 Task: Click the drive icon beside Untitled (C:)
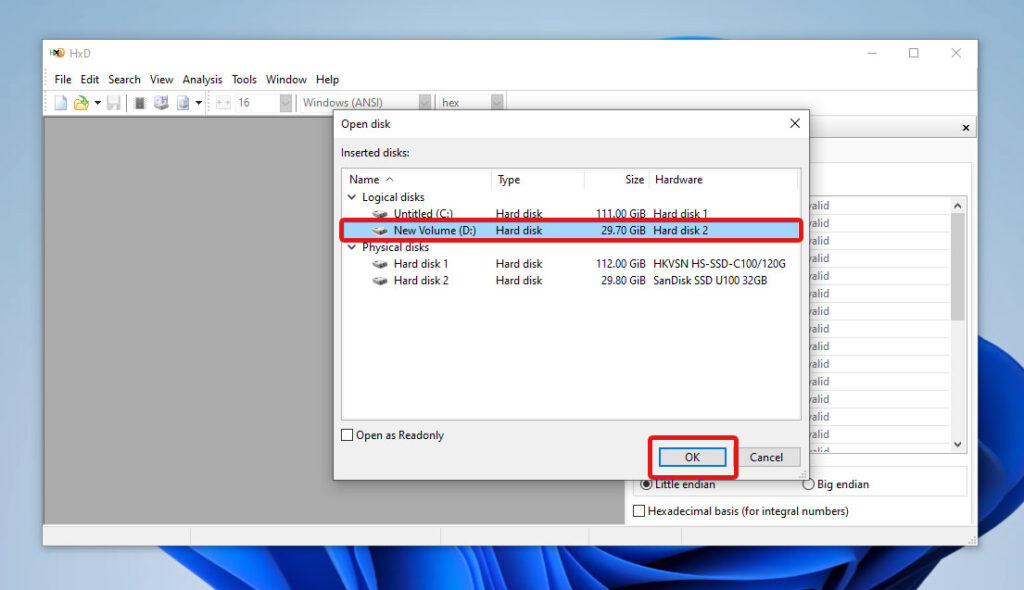(x=380, y=214)
